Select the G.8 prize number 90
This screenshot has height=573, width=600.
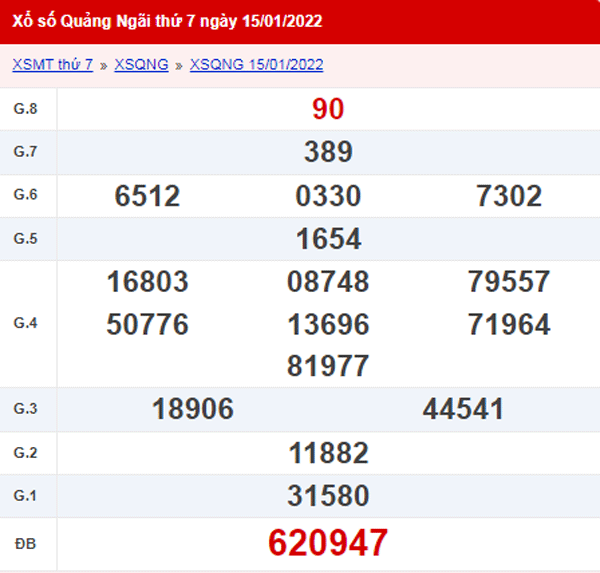tap(328, 109)
